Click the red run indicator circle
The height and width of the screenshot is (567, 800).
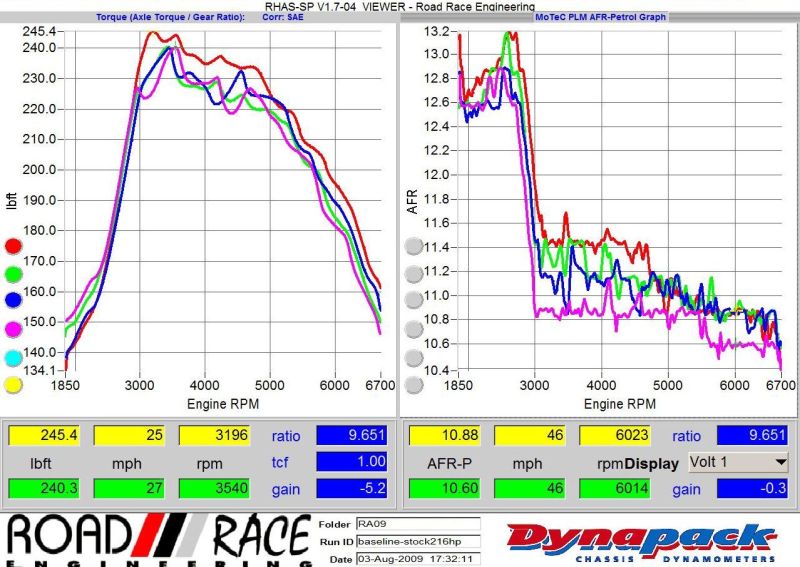[x=13, y=246]
